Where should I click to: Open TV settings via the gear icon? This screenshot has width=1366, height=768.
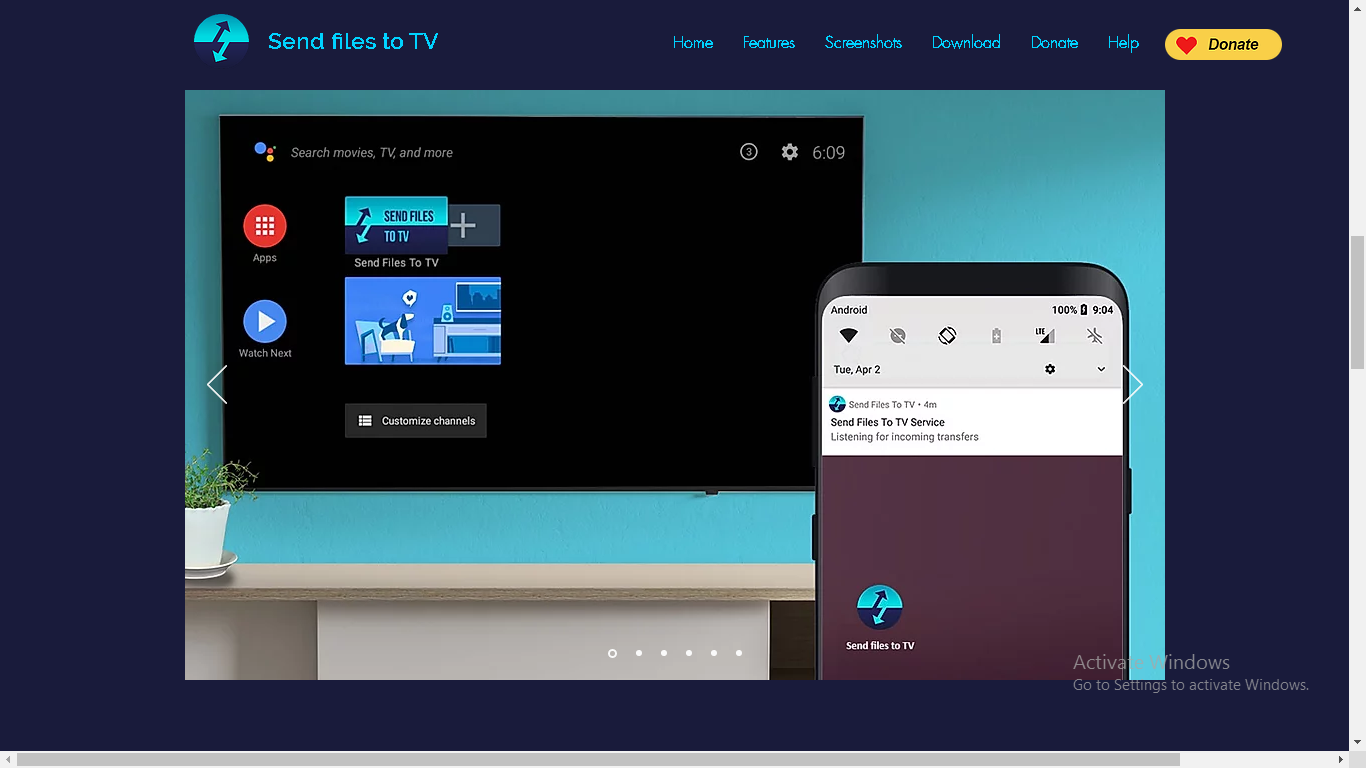coord(789,151)
